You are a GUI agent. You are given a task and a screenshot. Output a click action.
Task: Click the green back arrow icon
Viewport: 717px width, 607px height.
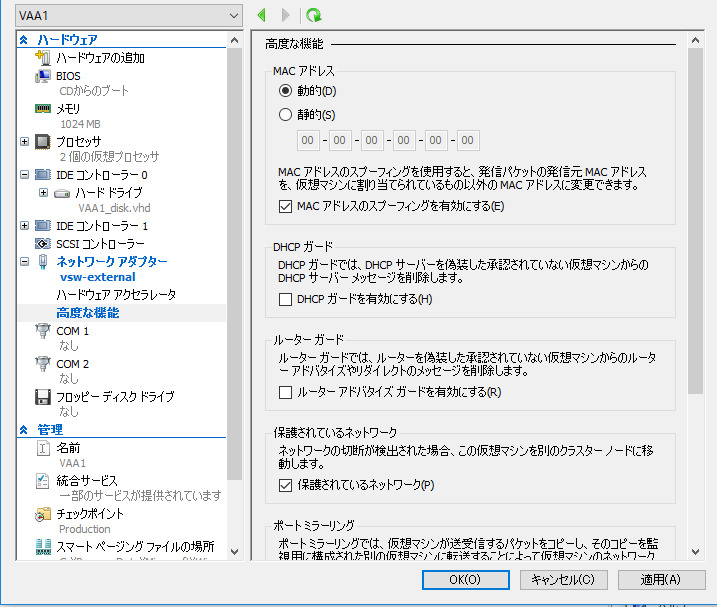point(262,15)
